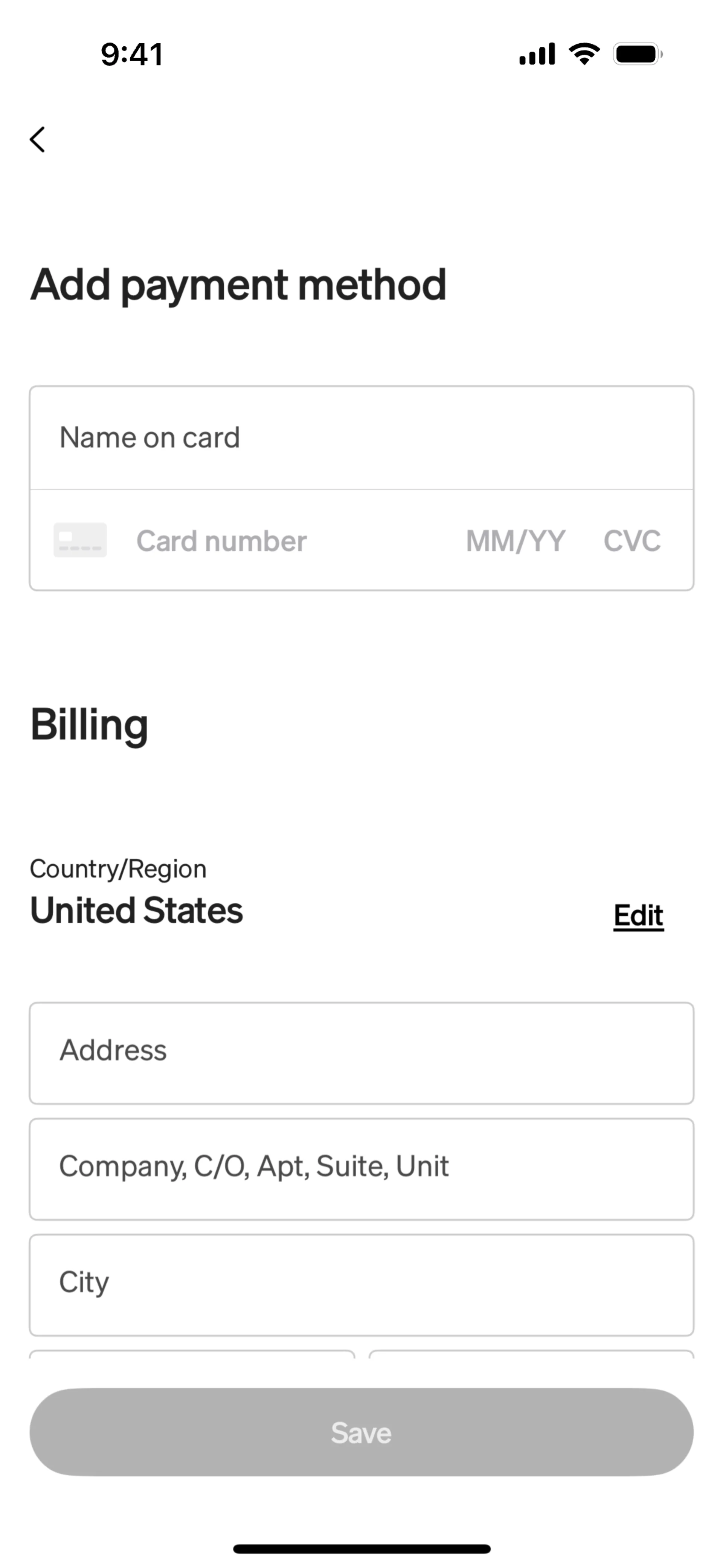Tap the cellular signal bars icon
The image size is (723, 1568).
(x=537, y=54)
